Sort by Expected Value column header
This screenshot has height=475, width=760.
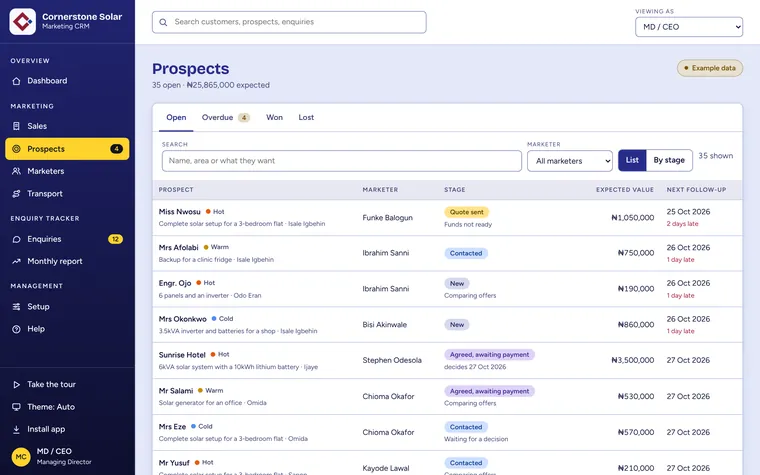625,190
